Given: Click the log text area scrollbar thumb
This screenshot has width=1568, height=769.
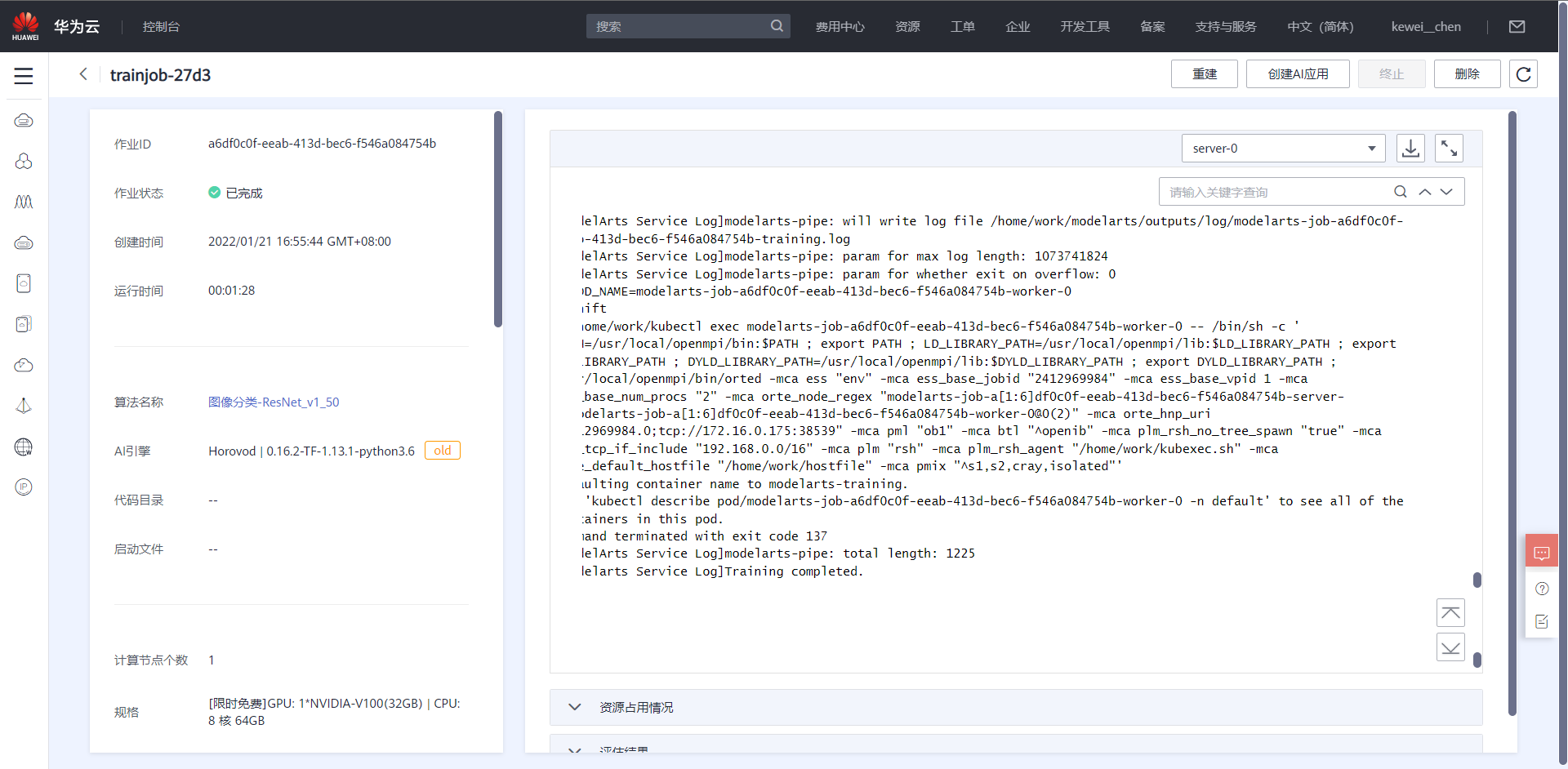Looking at the screenshot, I should pos(1477,580).
